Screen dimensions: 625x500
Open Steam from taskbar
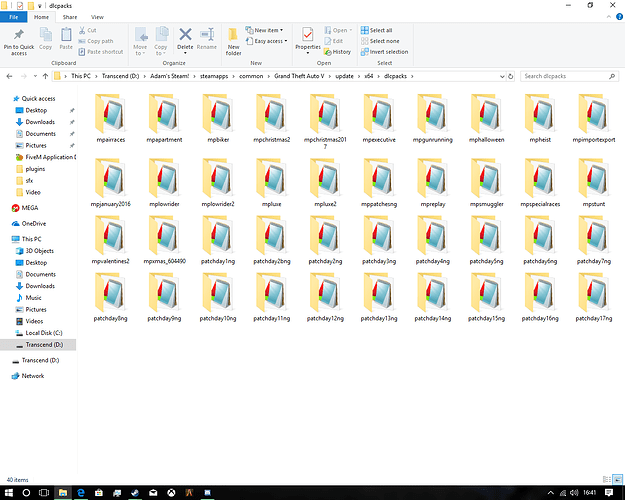(135, 493)
